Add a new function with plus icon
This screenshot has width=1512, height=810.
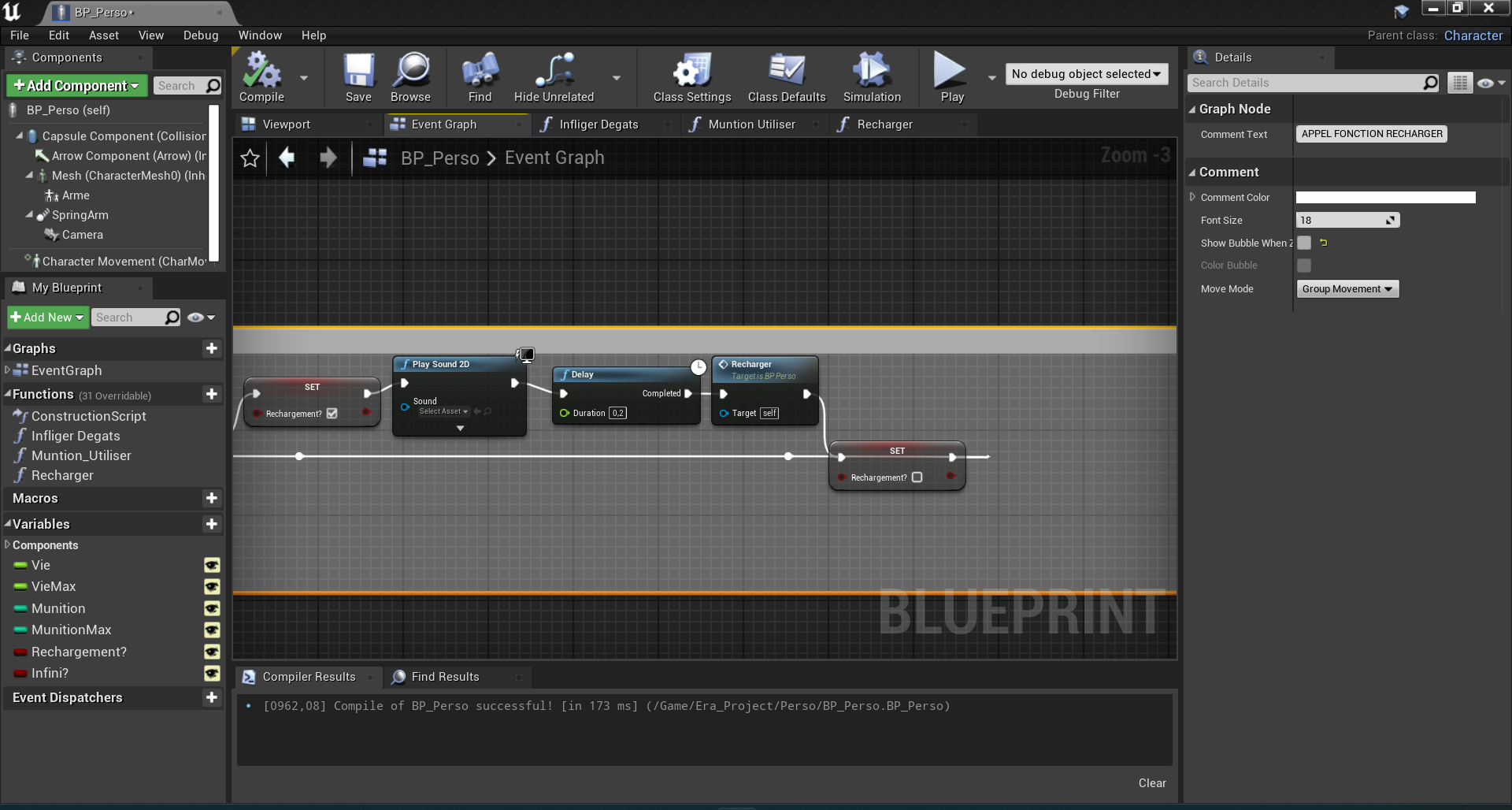(211, 394)
